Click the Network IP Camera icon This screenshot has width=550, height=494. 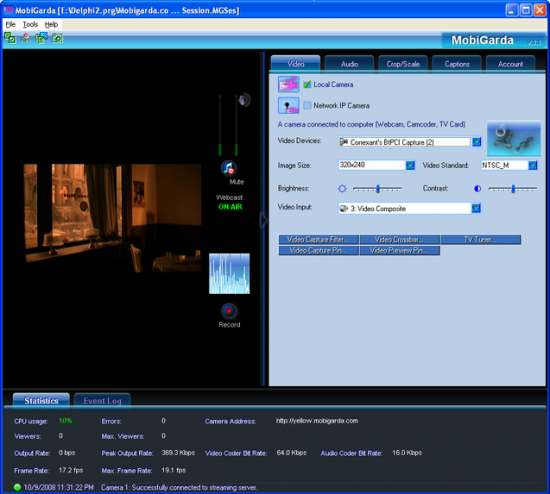point(289,105)
